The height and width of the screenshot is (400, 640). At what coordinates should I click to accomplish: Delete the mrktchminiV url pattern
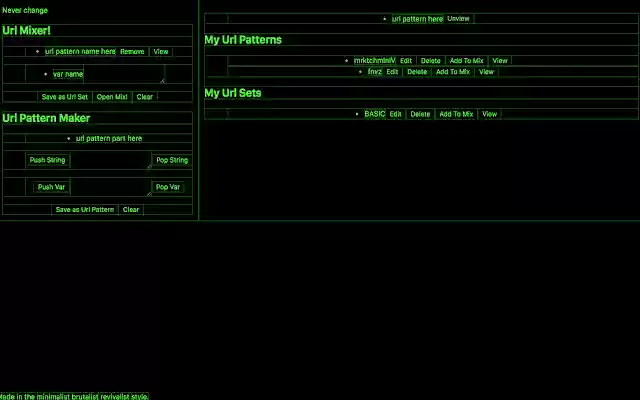[430, 61]
